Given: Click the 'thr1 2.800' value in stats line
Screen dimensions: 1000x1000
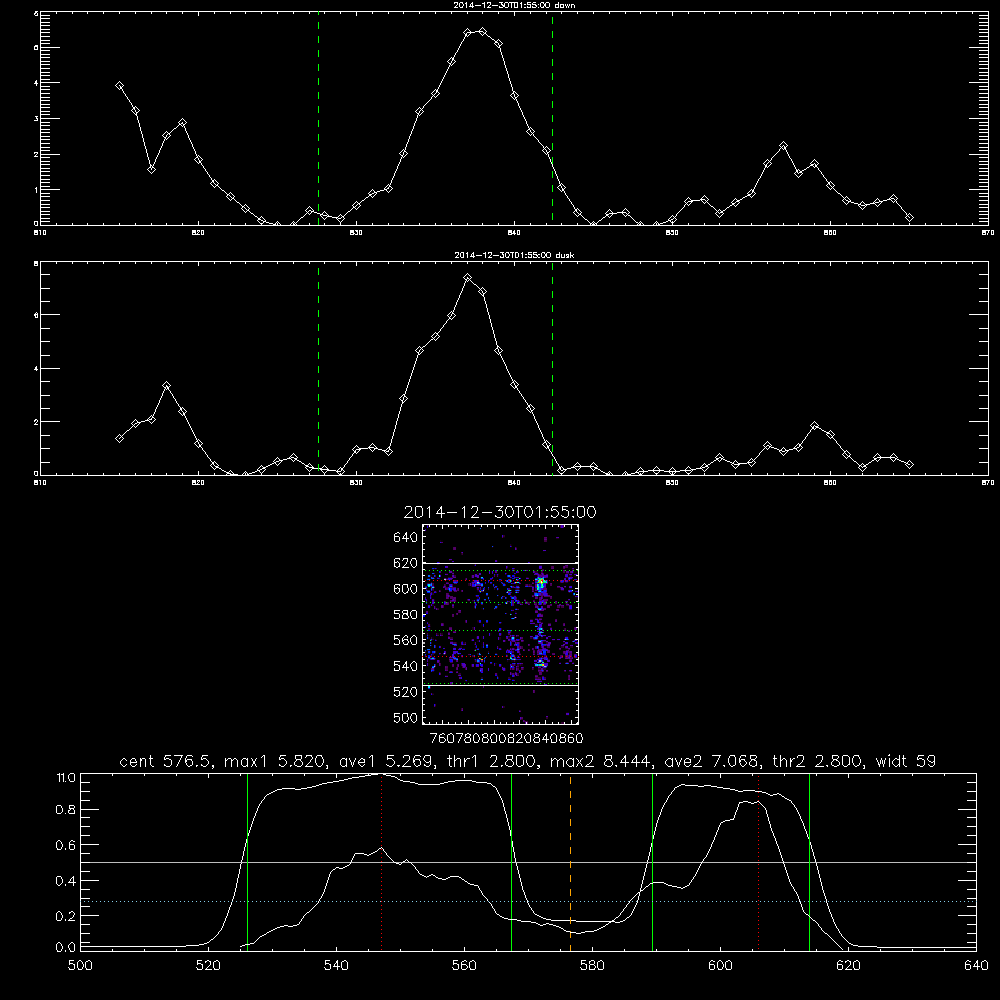Looking at the screenshot, I should pos(490,761).
